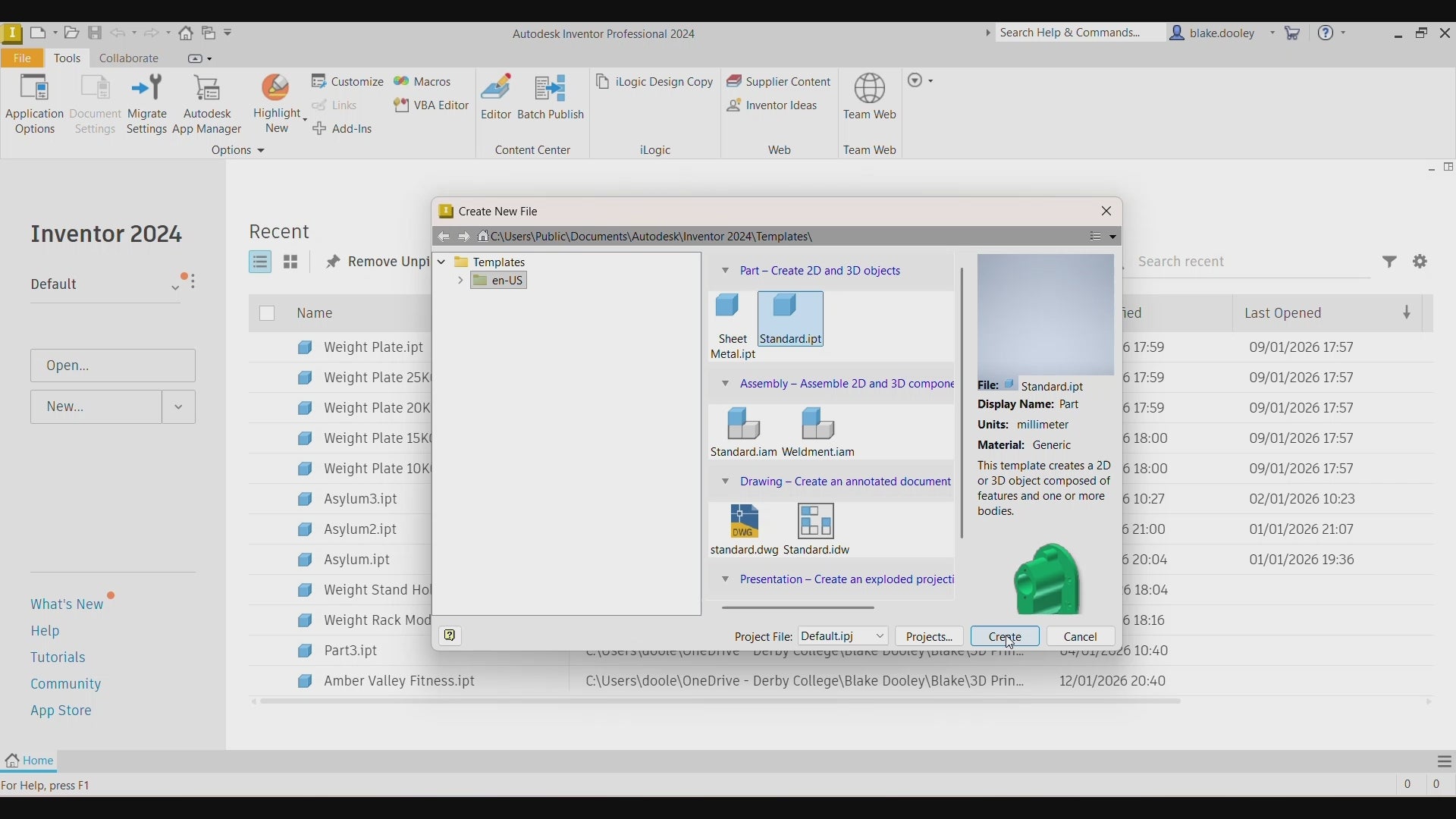Open the Collaborate ribbon tab
The image size is (1456, 819).
130,58
